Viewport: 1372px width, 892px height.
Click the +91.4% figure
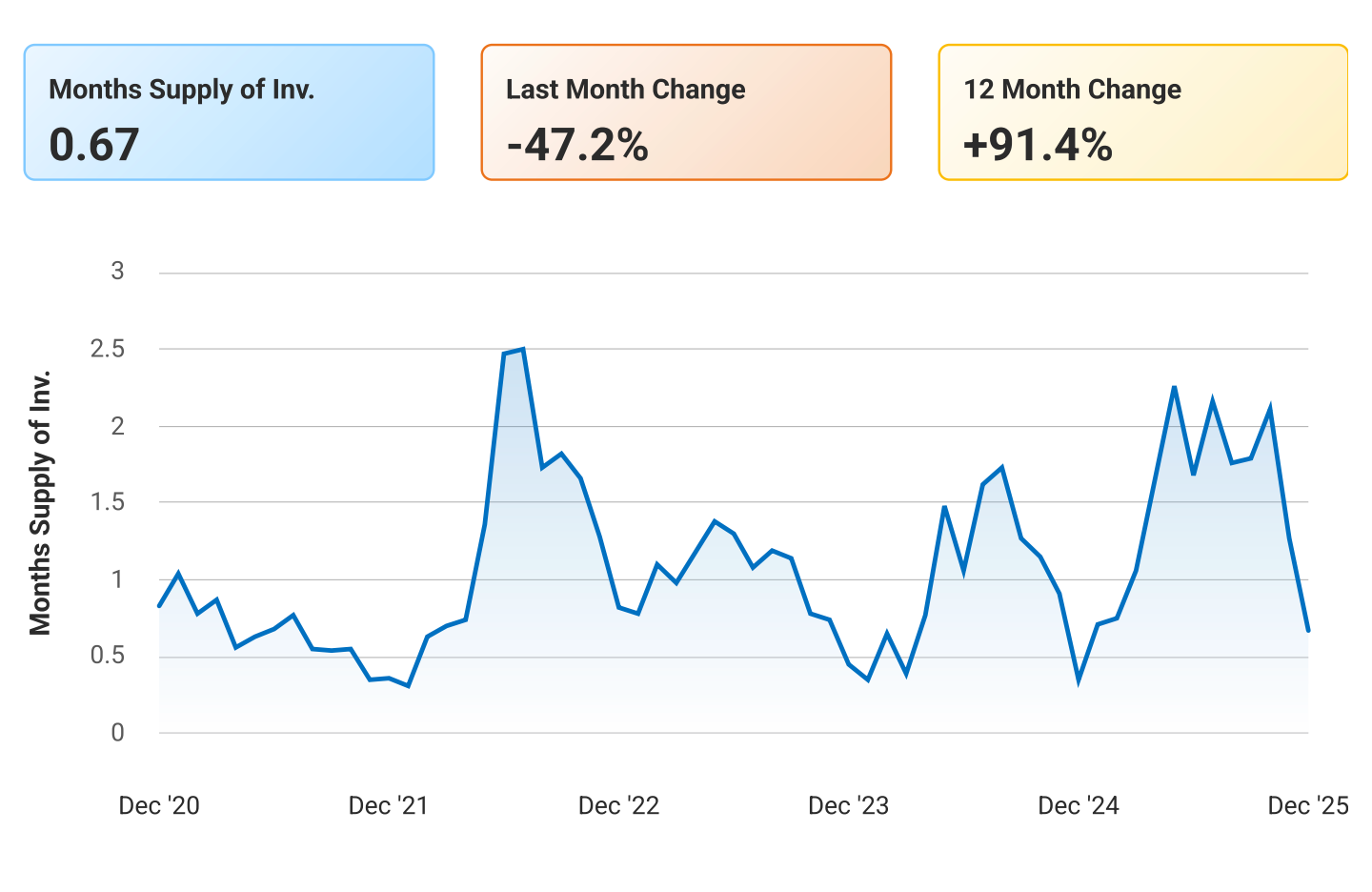1037,146
